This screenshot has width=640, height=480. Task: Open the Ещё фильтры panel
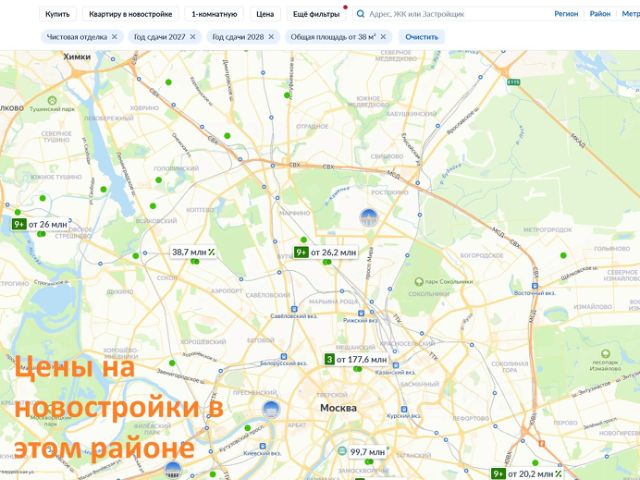pyautogui.click(x=316, y=14)
